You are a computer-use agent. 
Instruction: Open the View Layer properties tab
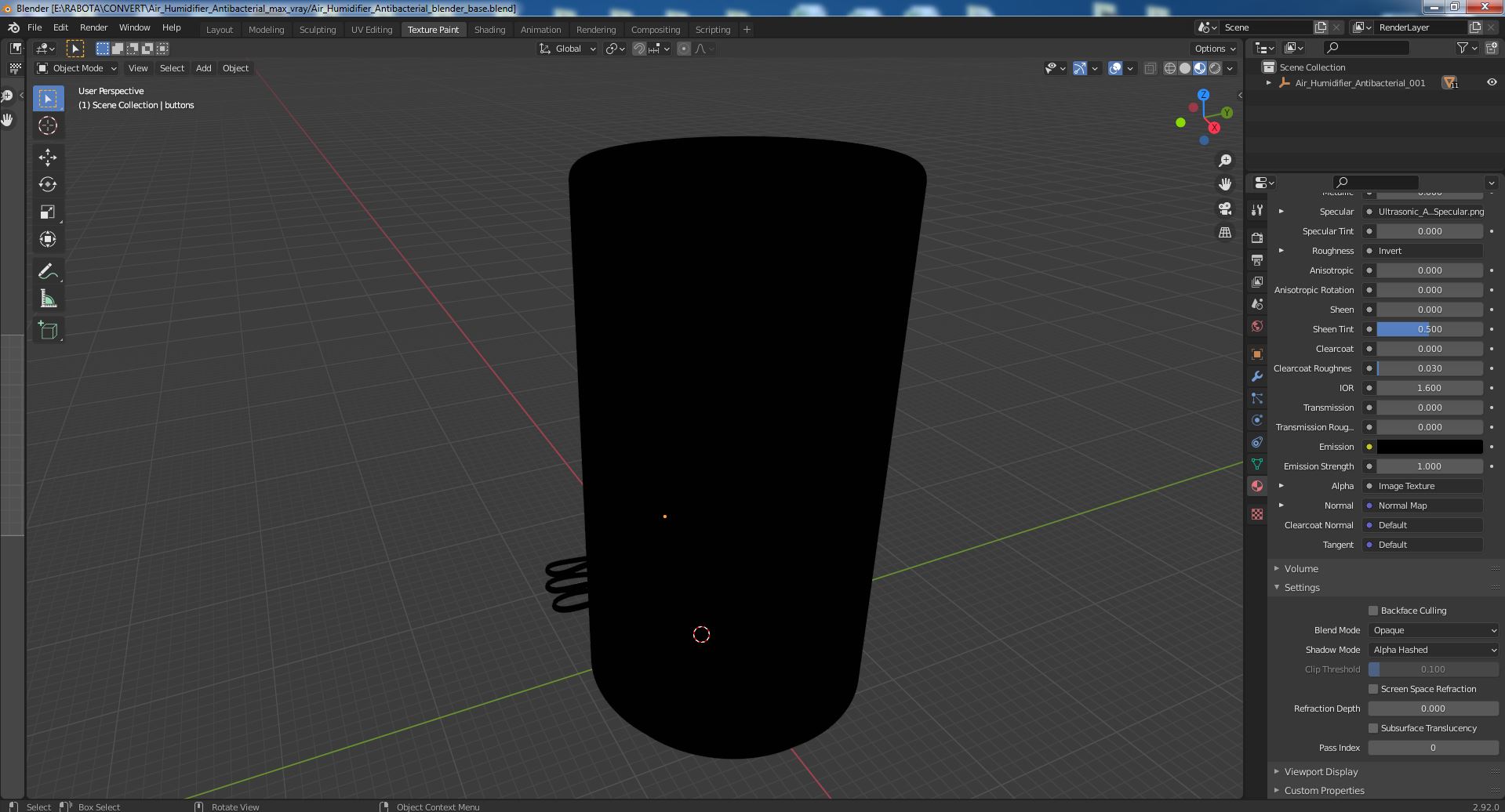coord(1257,281)
